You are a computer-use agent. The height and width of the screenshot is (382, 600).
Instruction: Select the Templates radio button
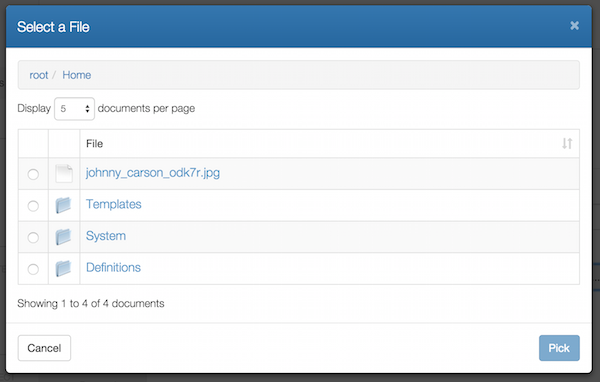[33, 206]
